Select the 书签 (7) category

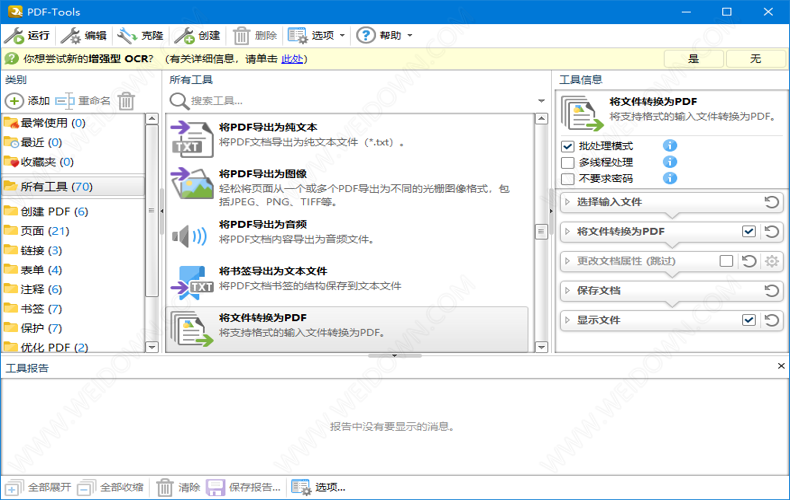74,308
